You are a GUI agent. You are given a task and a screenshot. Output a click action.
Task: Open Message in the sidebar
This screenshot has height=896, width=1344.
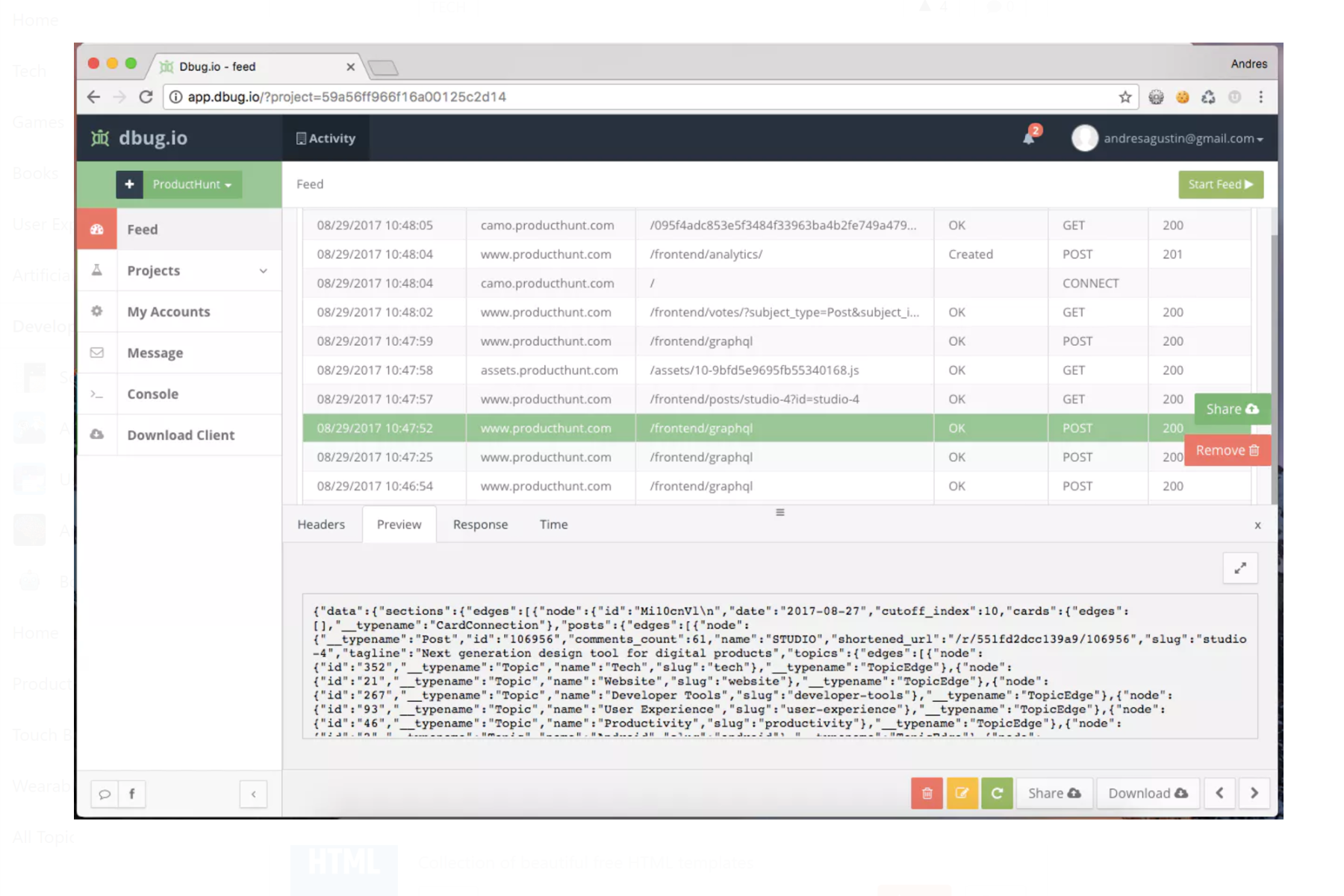pyautogui.click(x=179, y=352)
